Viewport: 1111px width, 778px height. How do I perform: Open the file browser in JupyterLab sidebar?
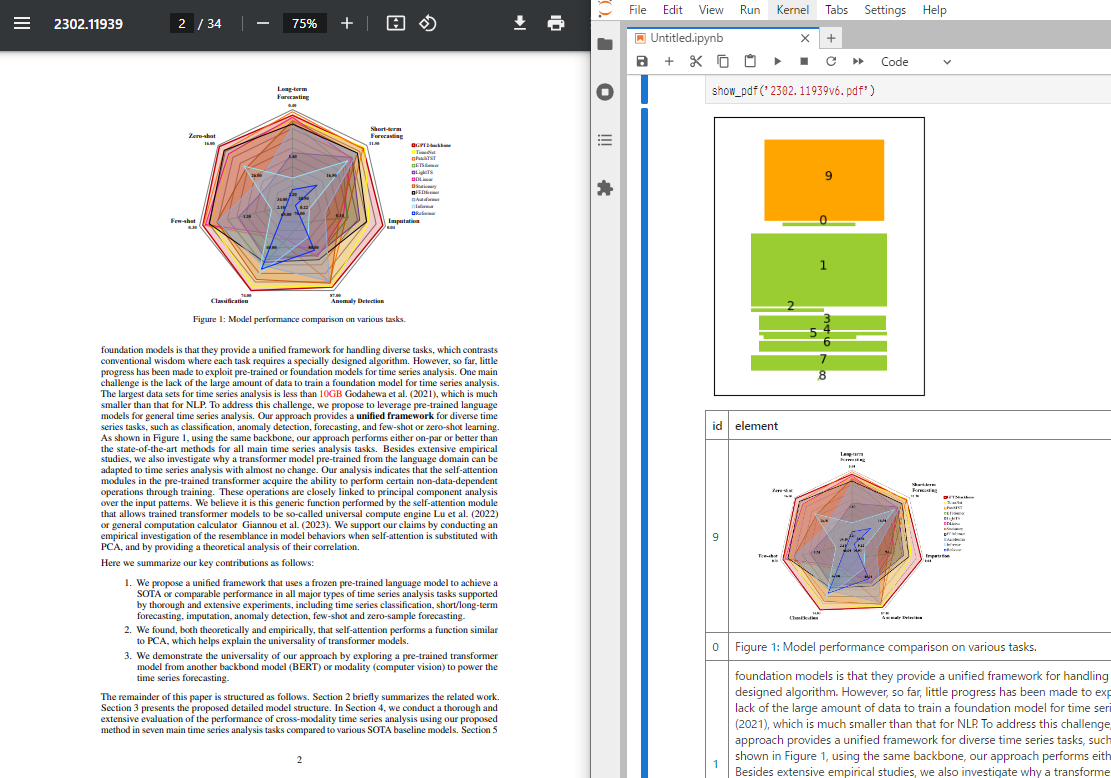coord(605,44)
